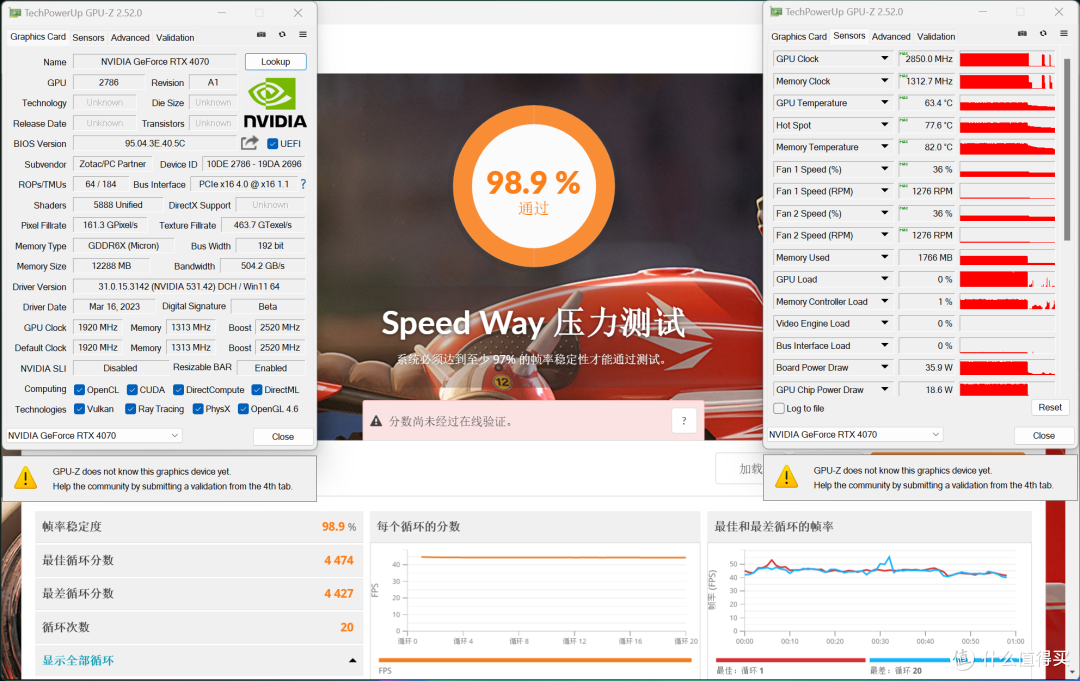Screen dimensions: 1080x681
Task: Open the GPU Load sensor dropdown
Action: pos(884,279)
